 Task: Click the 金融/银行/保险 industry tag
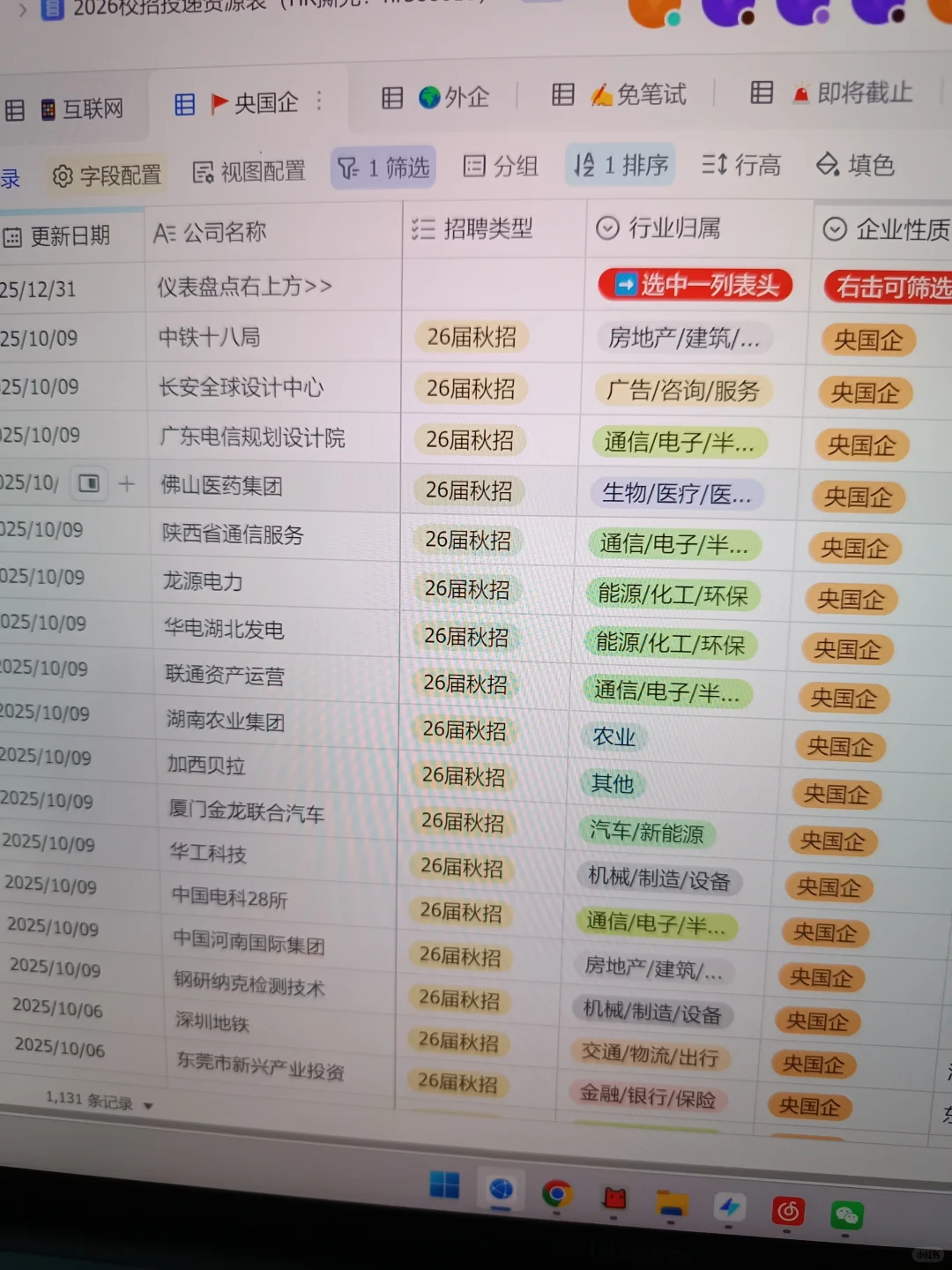(648, 1097)
